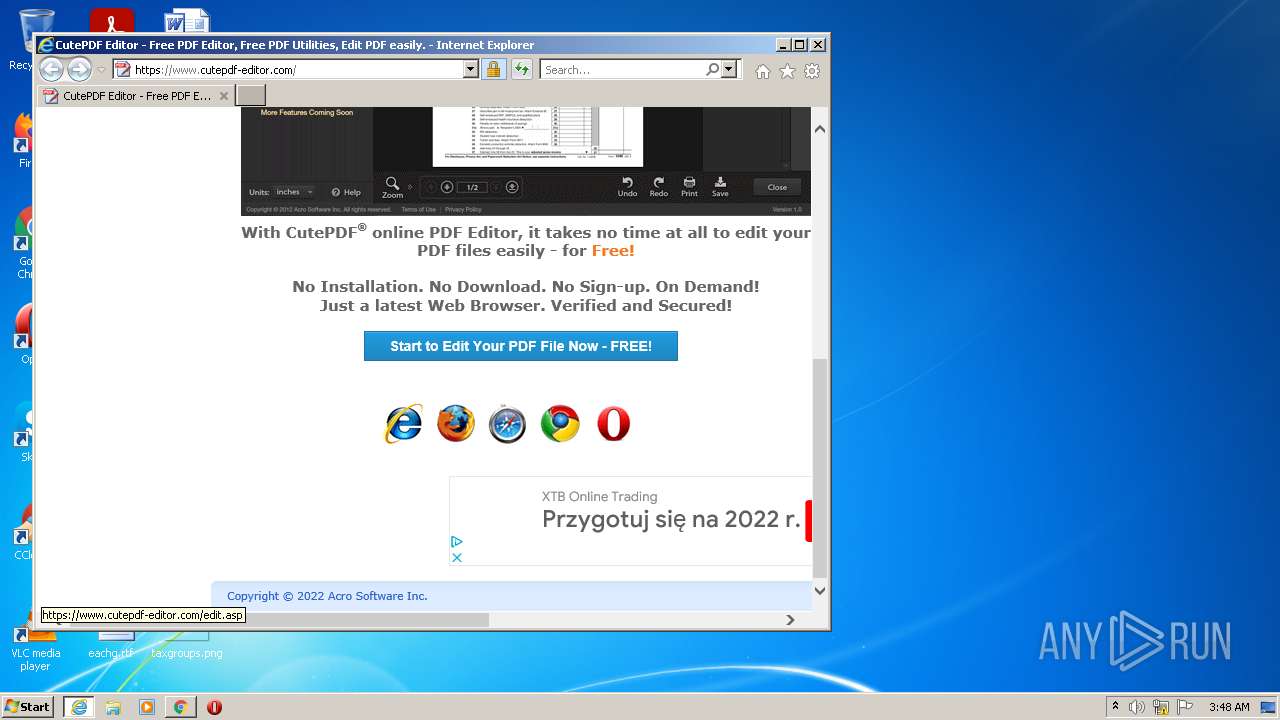Click the AdChoices triangle icon
The image size is (1280, 720).
pos(457,541)
